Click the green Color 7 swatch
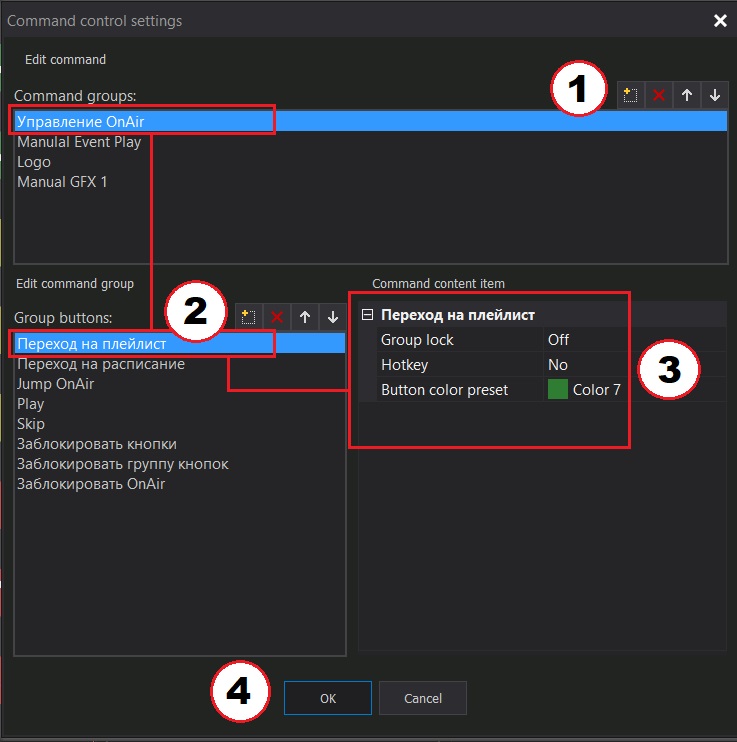The image size is (737, 742). [x=558, y=389]
